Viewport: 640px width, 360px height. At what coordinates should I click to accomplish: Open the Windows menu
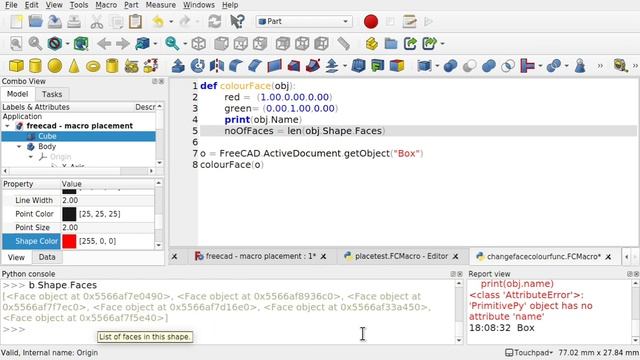tap(199, 5)
